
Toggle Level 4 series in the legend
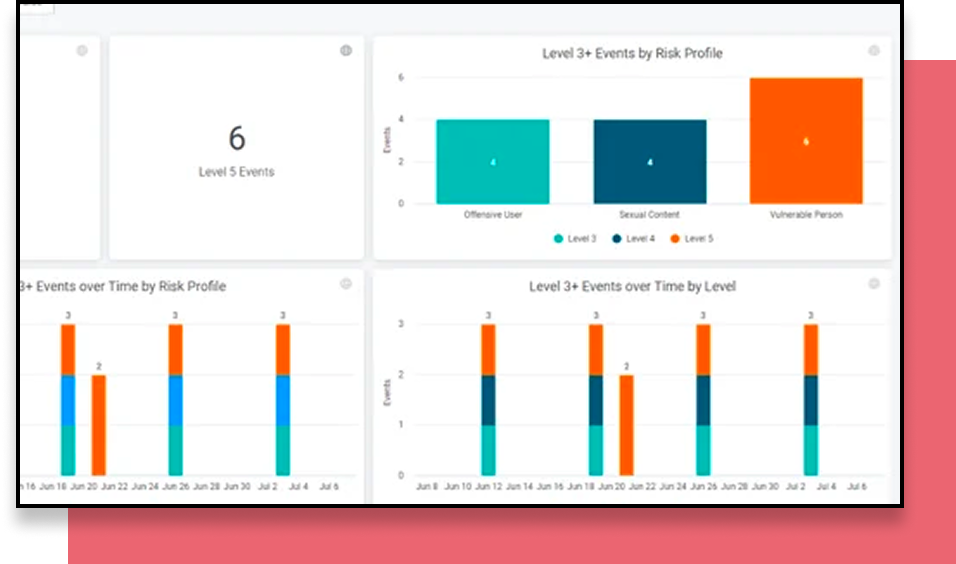(637, 239)
